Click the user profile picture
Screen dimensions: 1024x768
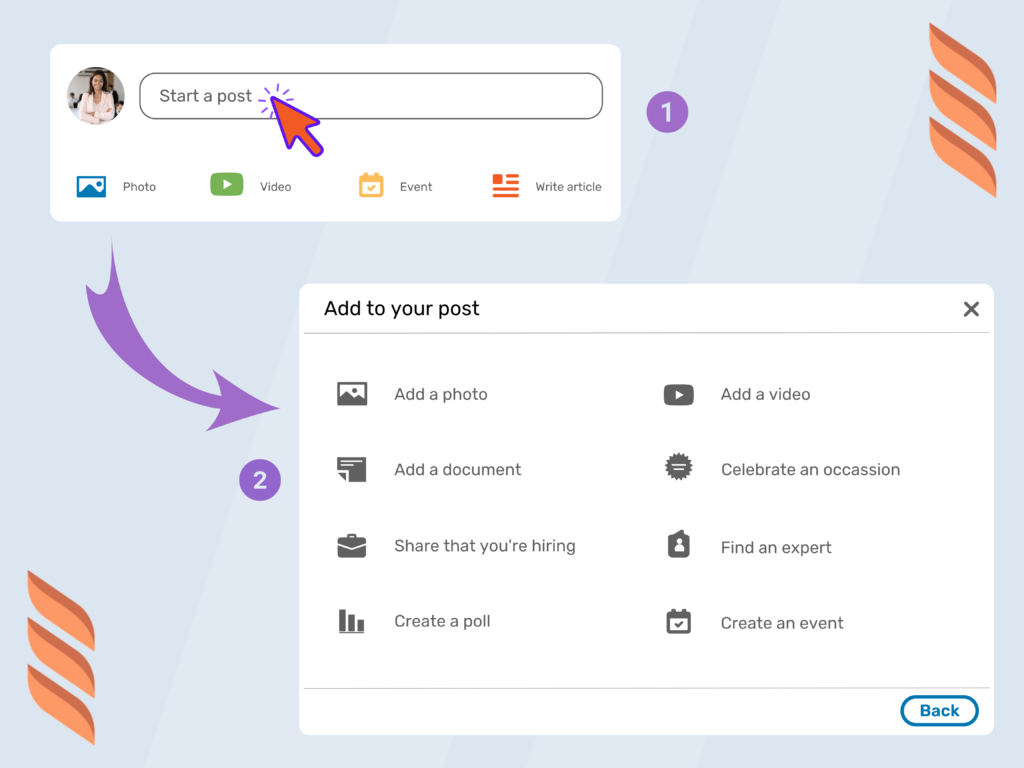pyautogui.click(x=95, y=95)
